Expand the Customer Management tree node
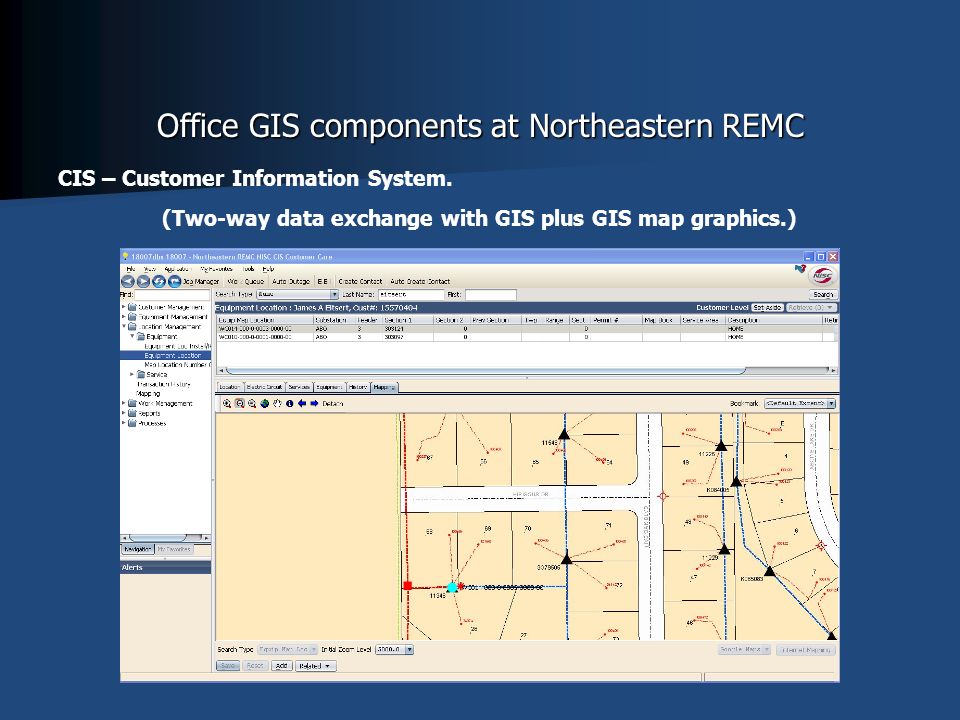This screenshot has width=960, height=720. (124, 307)
